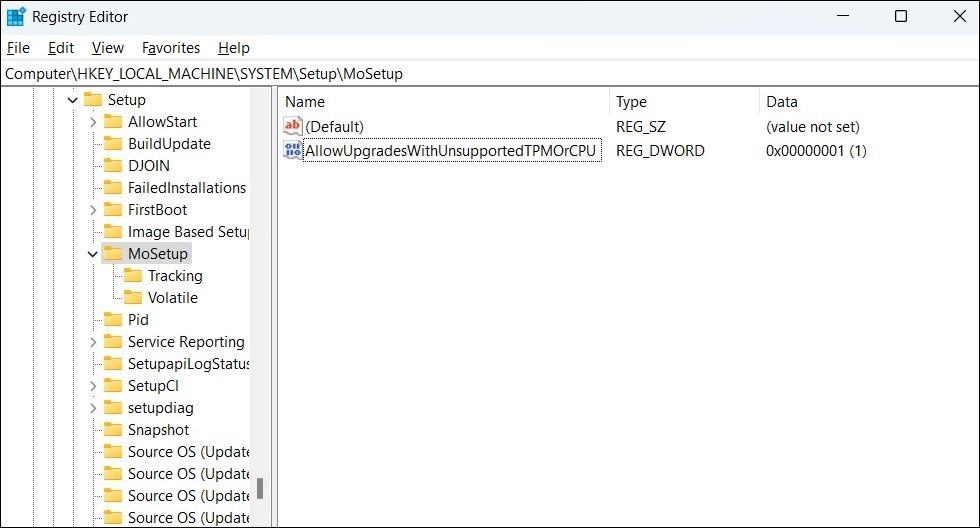Click the tree pane vertical scrollbar thumb
Viewport: 980px width, 528px height.
(260, 489)
